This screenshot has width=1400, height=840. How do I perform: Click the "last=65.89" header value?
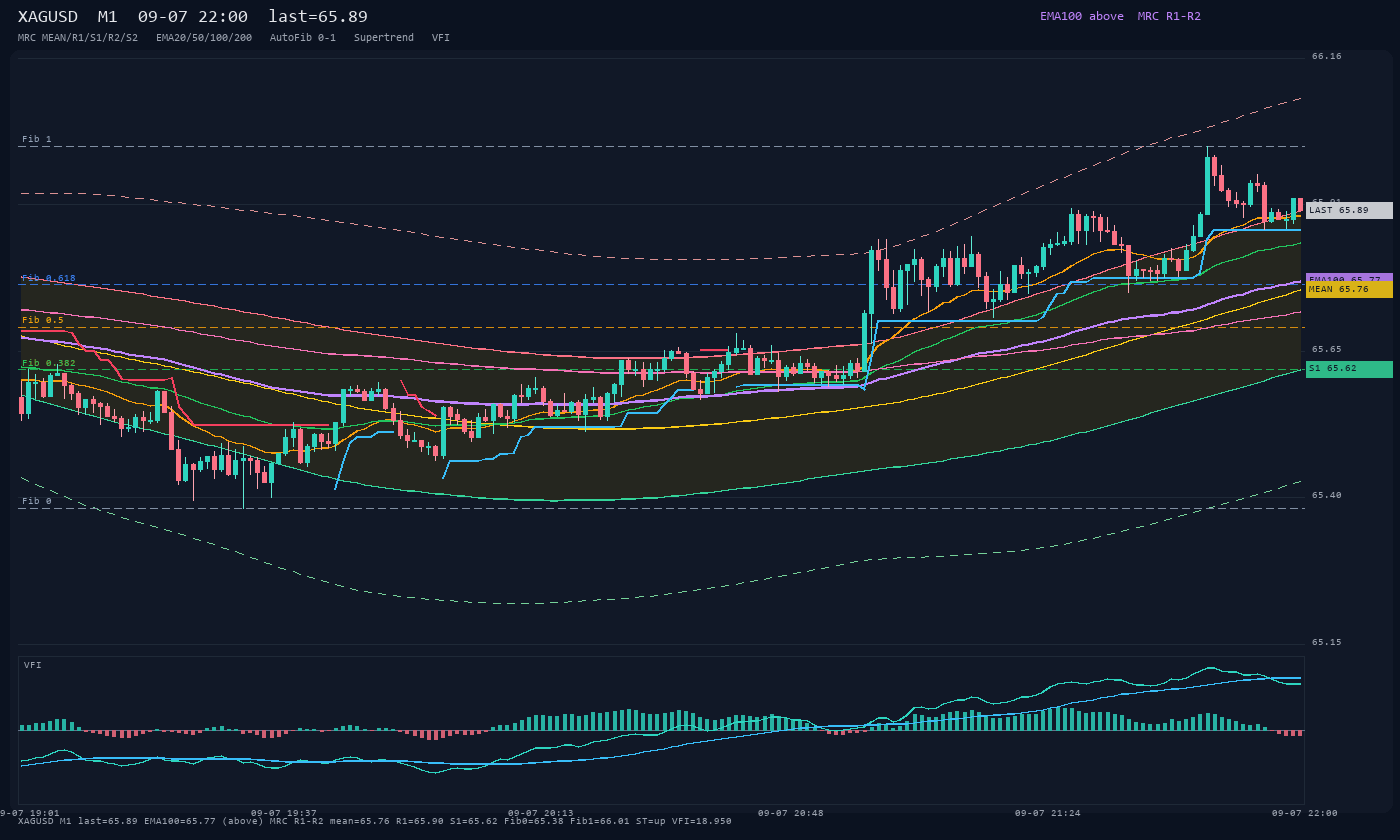(318, 16)
